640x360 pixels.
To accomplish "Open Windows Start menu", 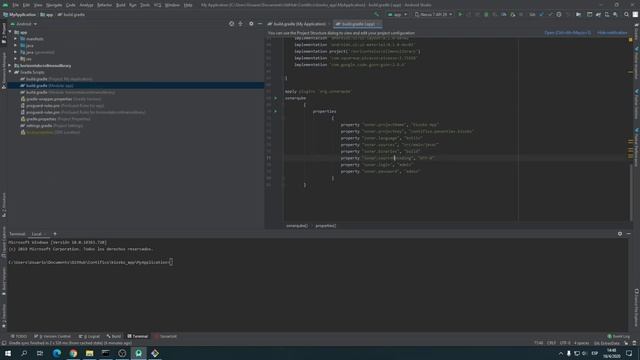I will click(x=8, y=353).
